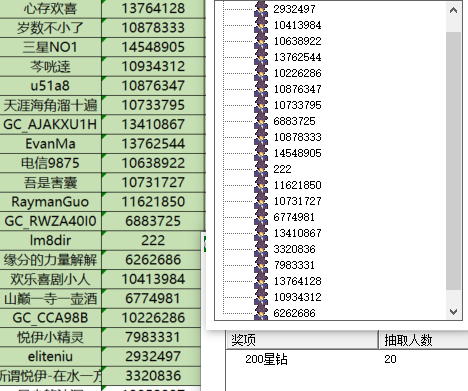Select tree entry 10876347
The width and height of the screenshot is (468, 391).
[x=297, y=89]
